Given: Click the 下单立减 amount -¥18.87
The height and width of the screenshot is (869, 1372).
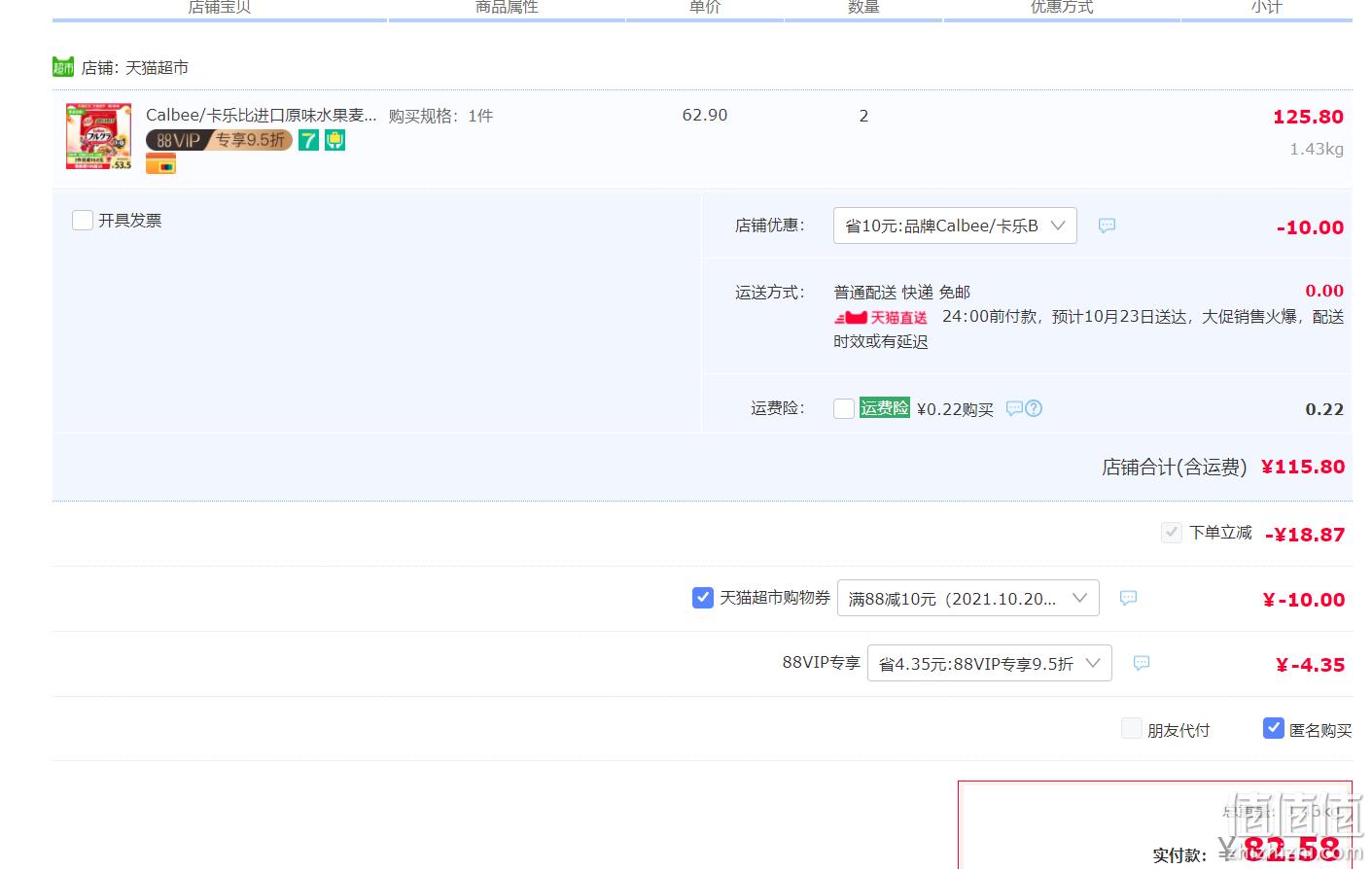Looking at the screenshot, I should click(1305, 535).
